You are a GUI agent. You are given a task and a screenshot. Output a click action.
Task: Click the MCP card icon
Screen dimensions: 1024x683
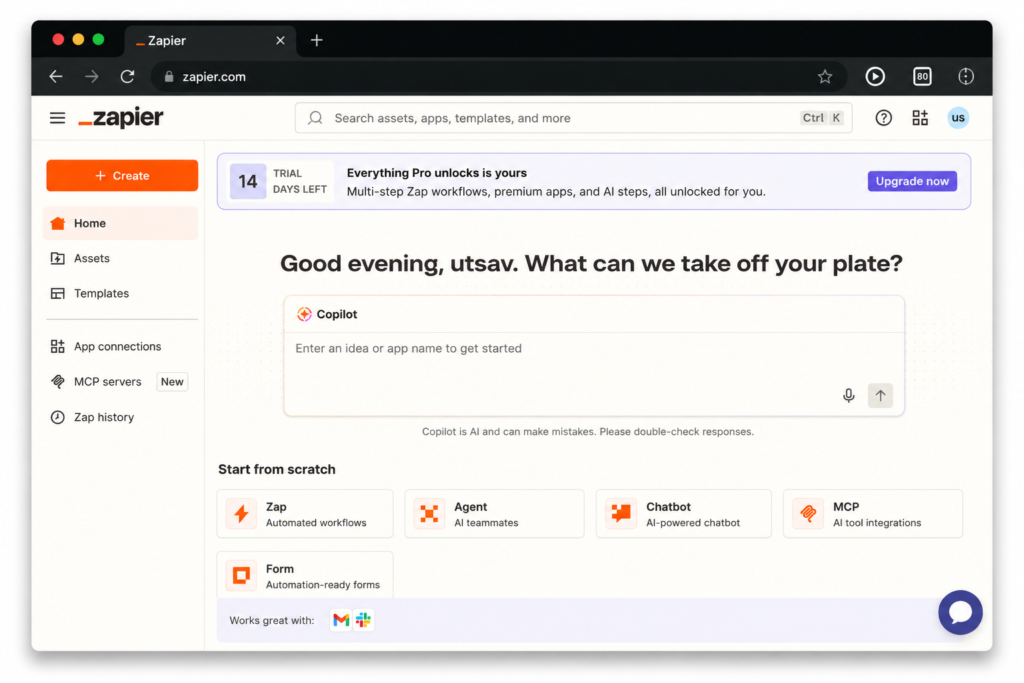(808, 514)
